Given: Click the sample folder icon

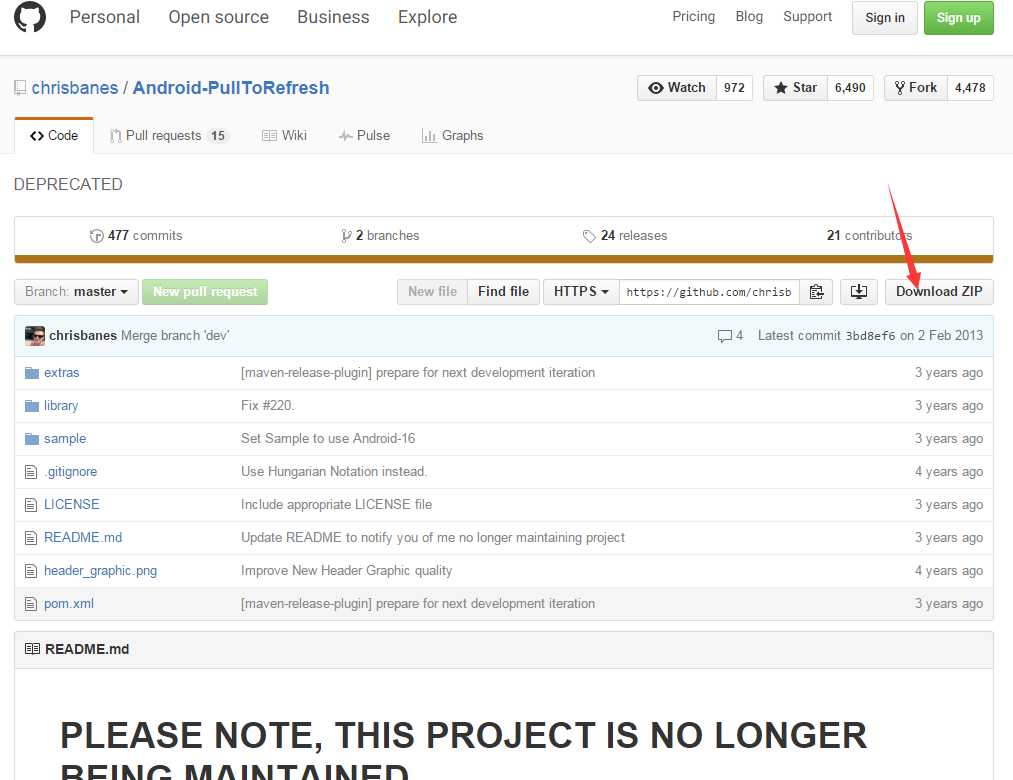Looking at the screenshot, I should tap(32, 439).
